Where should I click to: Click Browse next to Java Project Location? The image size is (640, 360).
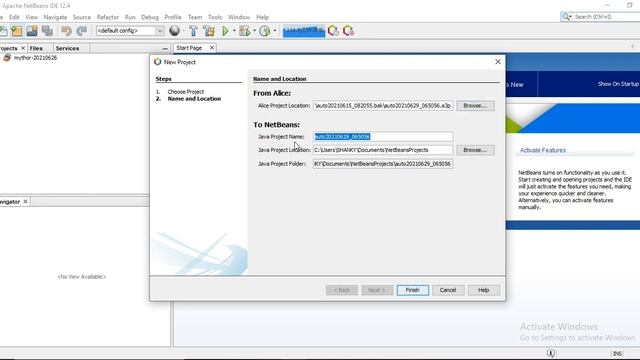coord(475,150)
